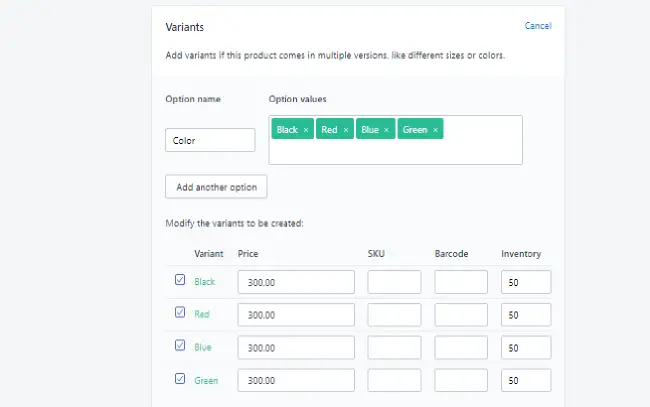Click the Price column header
The image size is (650, 407).
point(248,254)
